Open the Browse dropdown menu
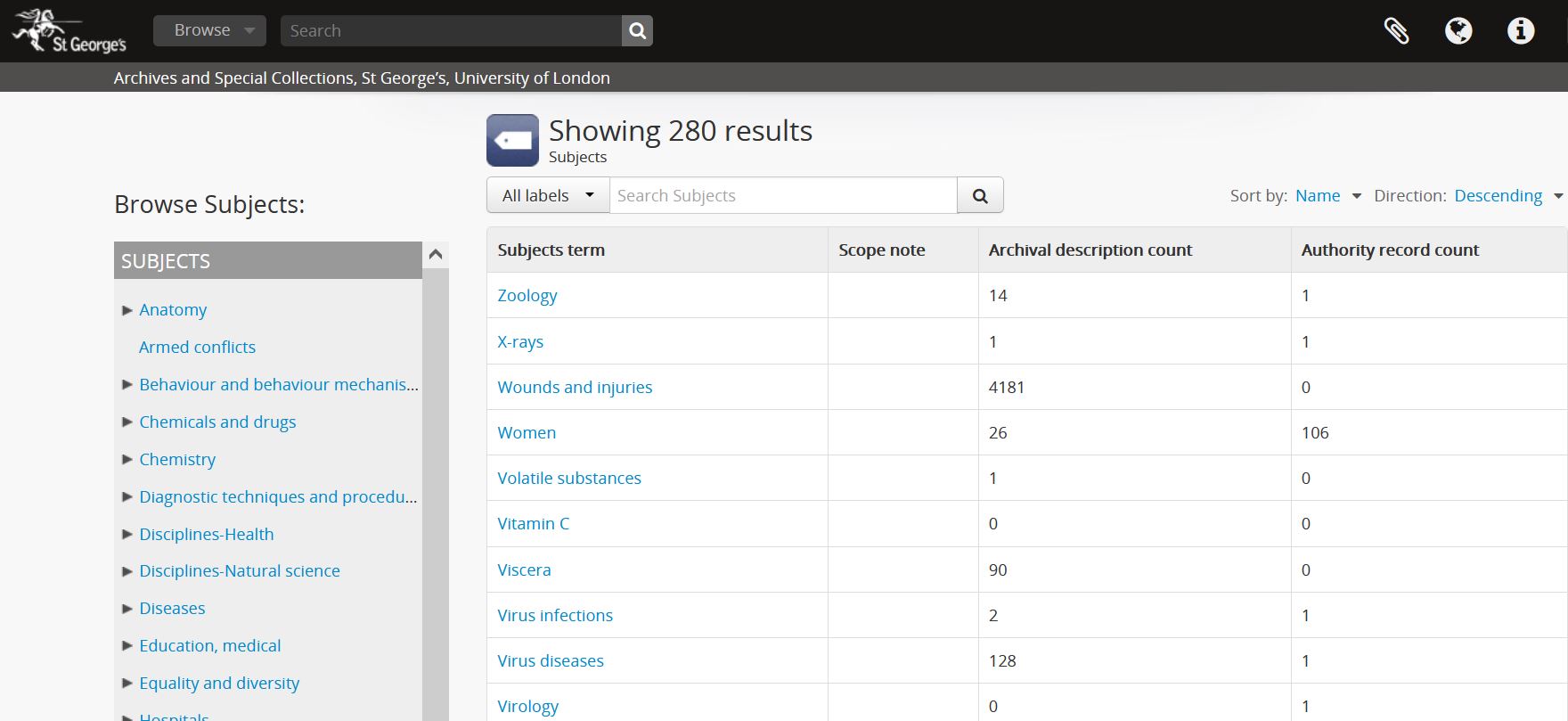The image size is (1568, 721). click(x=209, y=30)
